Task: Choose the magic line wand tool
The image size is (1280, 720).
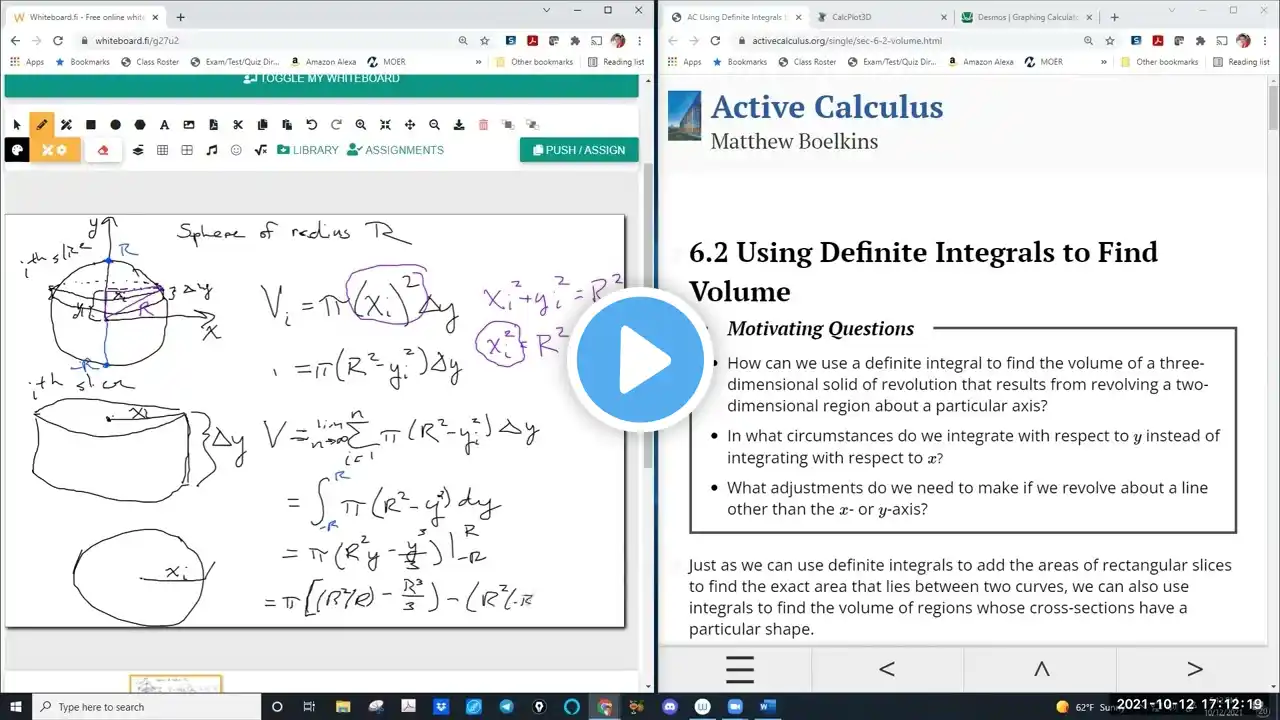Action: coord(66,125)
